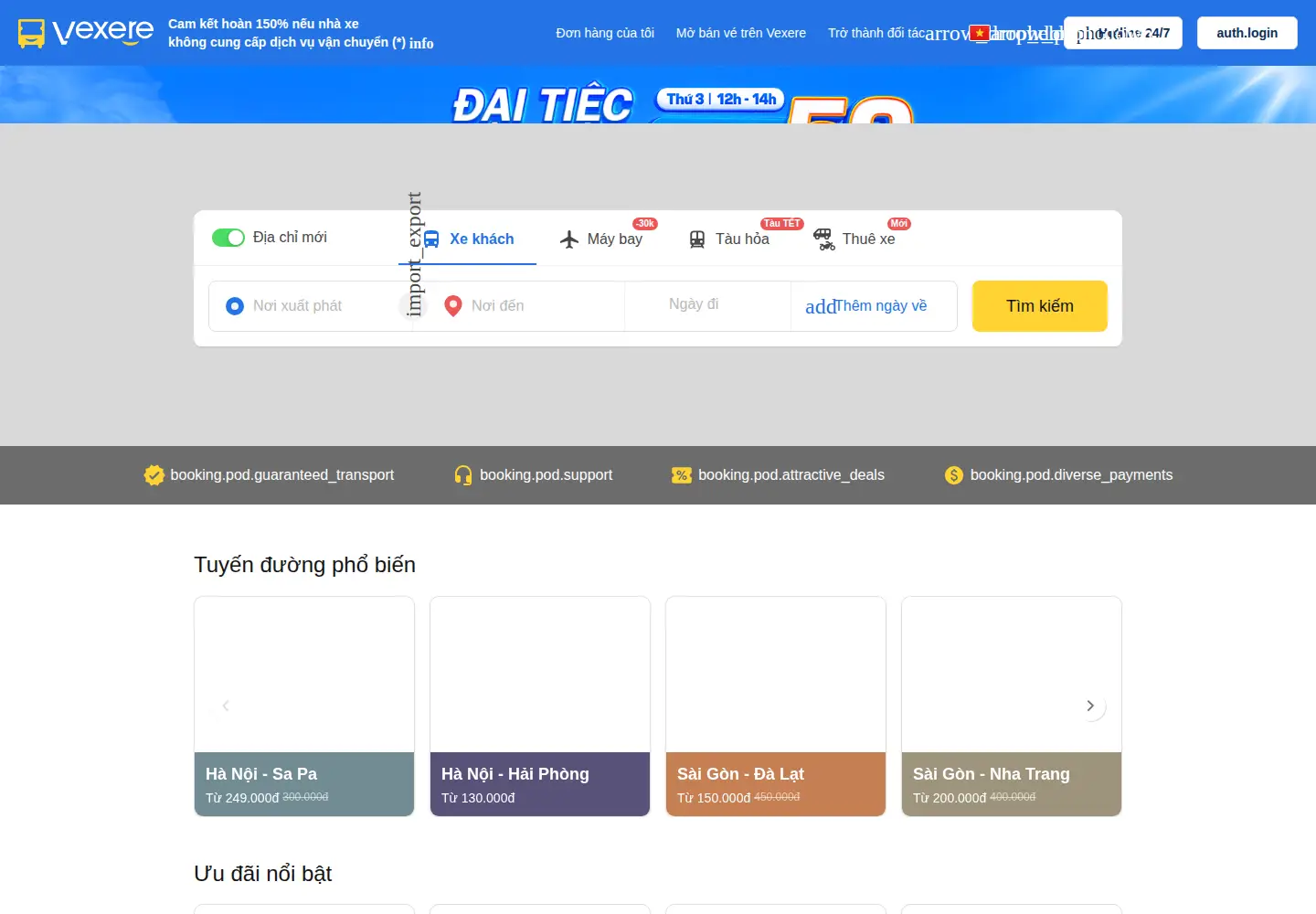Click the next arrow on popular routes
Viewport: 1316px width, 914px height.
tap(1090, 706)
